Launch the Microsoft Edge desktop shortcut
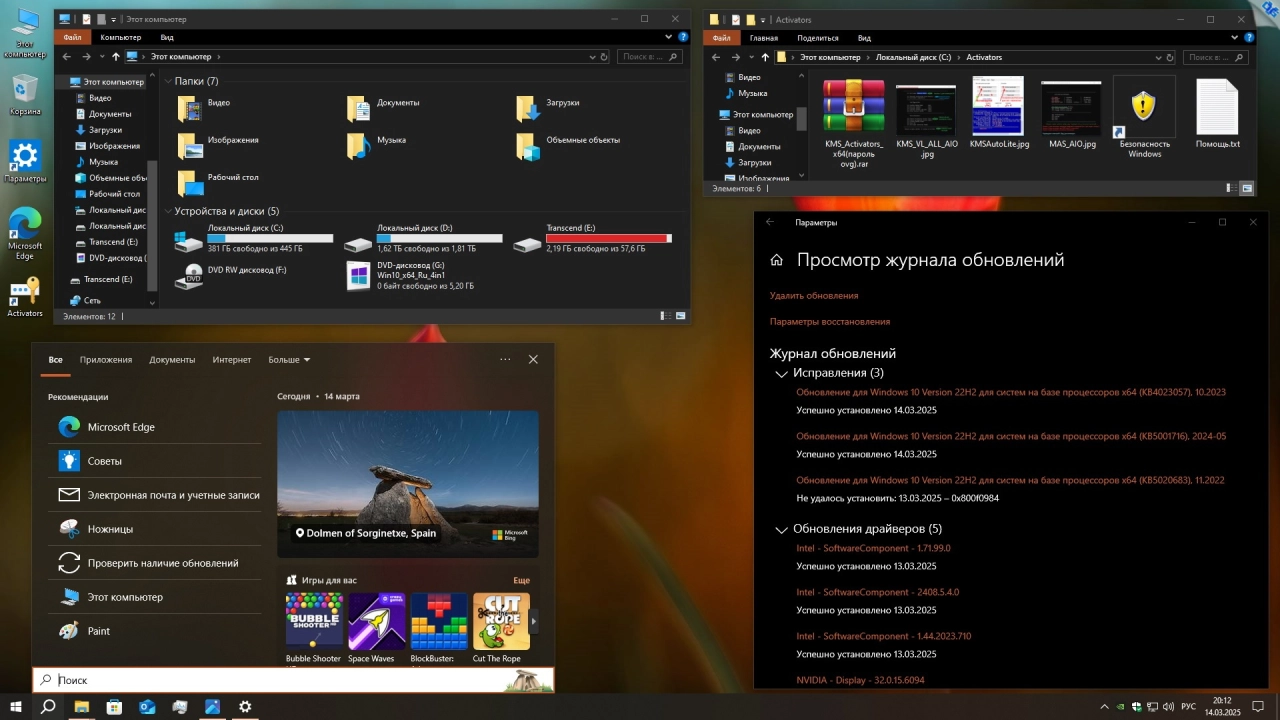This screenshot has height=720, width=1280. [x=25, y=233]
